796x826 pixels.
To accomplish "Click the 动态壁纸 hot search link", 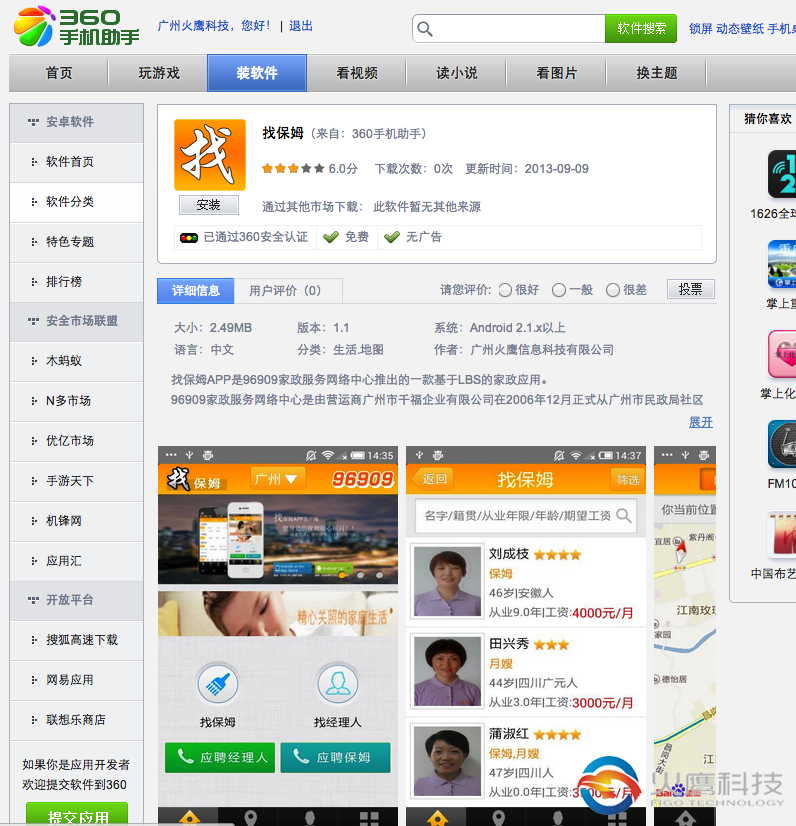I will [740, 29].
